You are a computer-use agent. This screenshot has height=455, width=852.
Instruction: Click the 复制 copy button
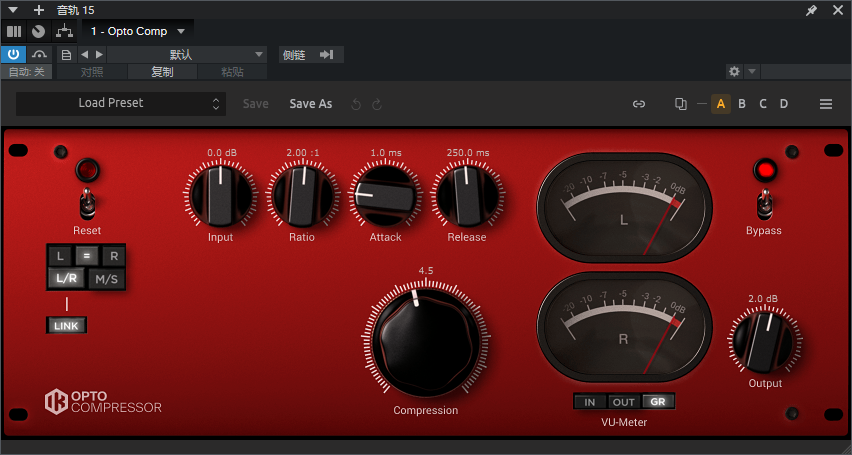pyautogui.click(x=162, y=72)
